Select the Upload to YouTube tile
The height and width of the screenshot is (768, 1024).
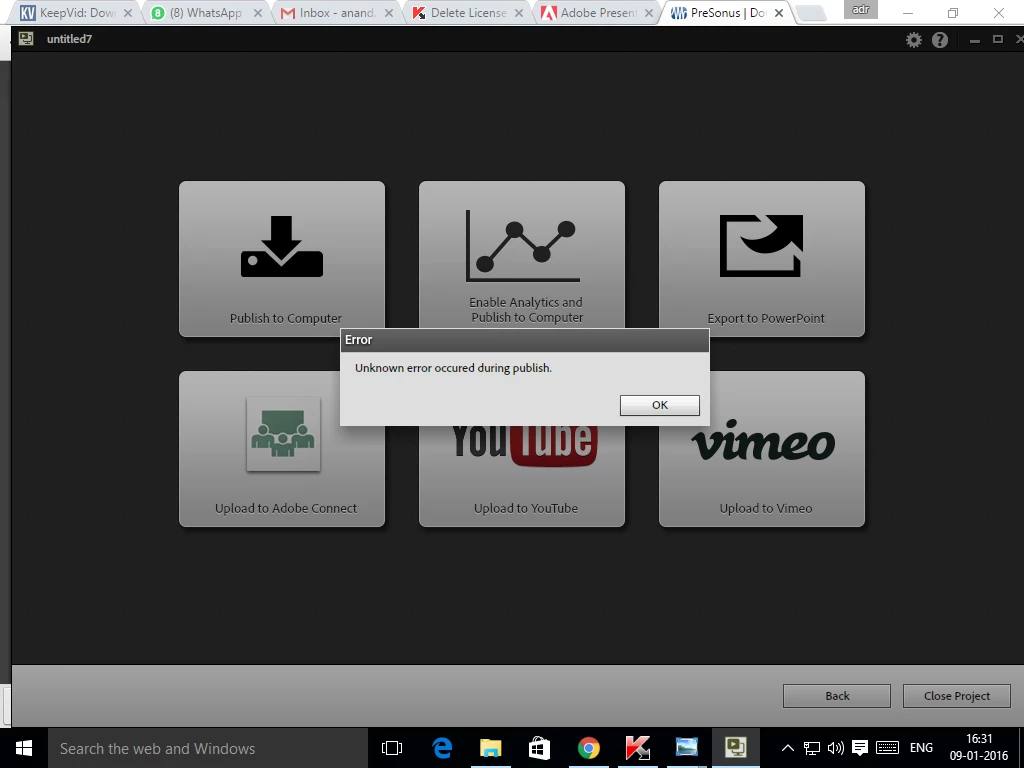click(x=522, y=477)
